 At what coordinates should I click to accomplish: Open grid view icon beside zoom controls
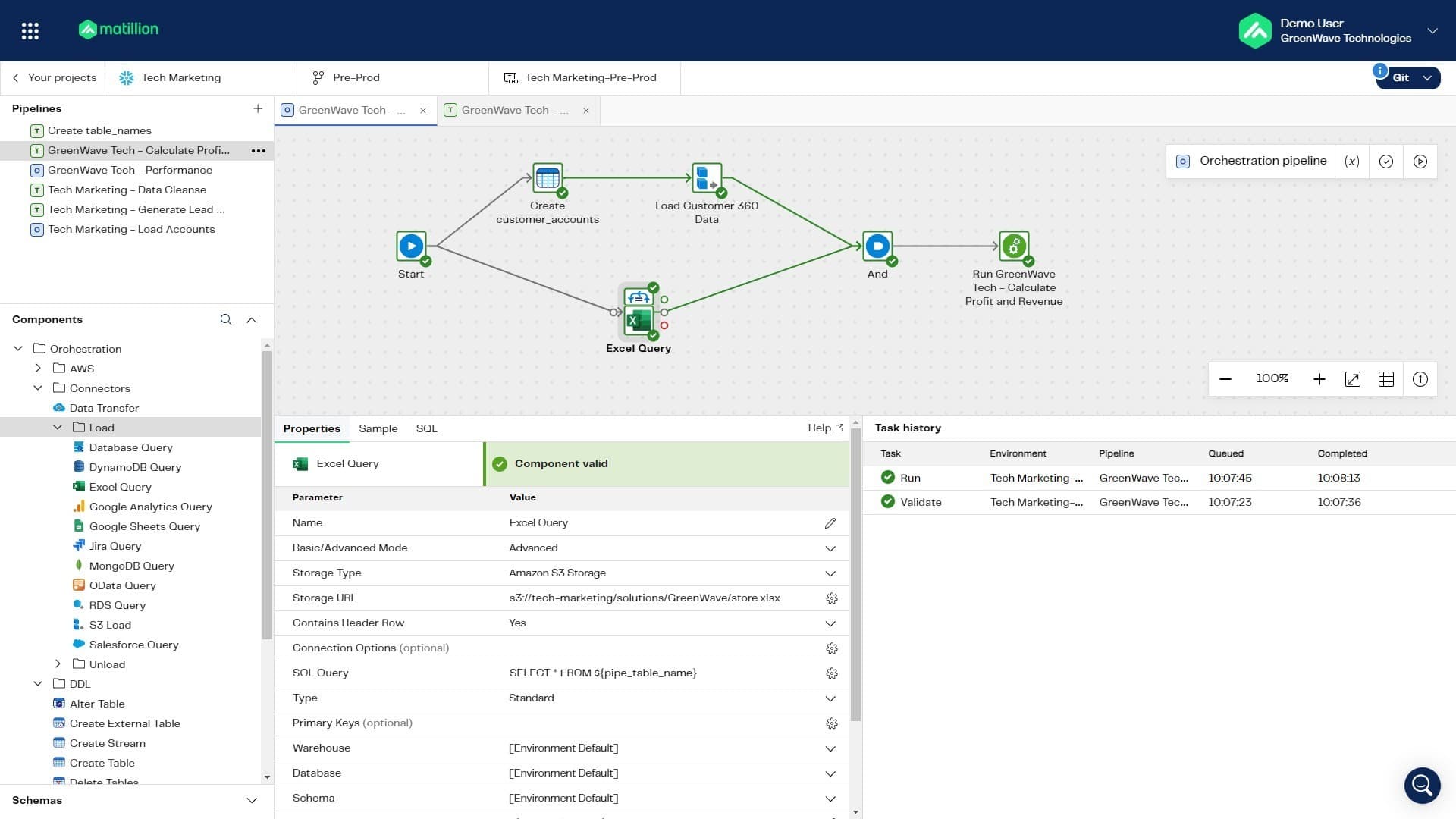[1386, 379]
